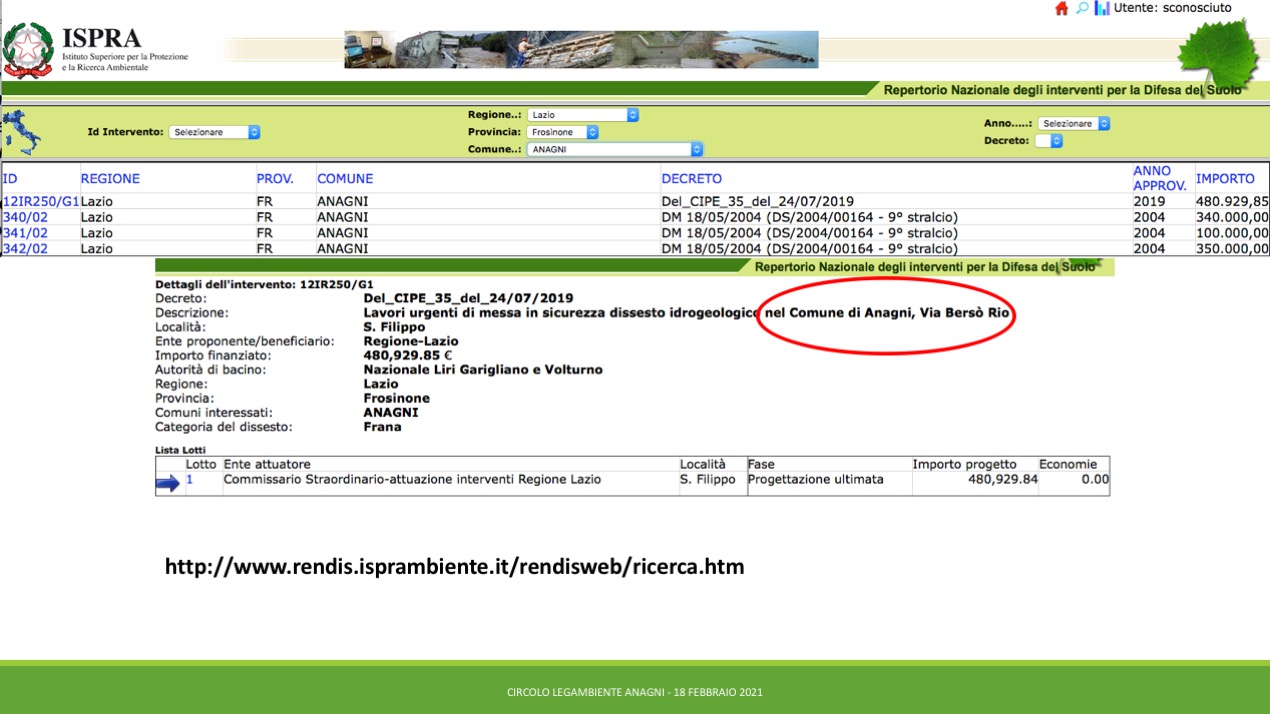Open the Decreto dropdown
The image size is (1270, 714).
click(x=1049, y=141)
